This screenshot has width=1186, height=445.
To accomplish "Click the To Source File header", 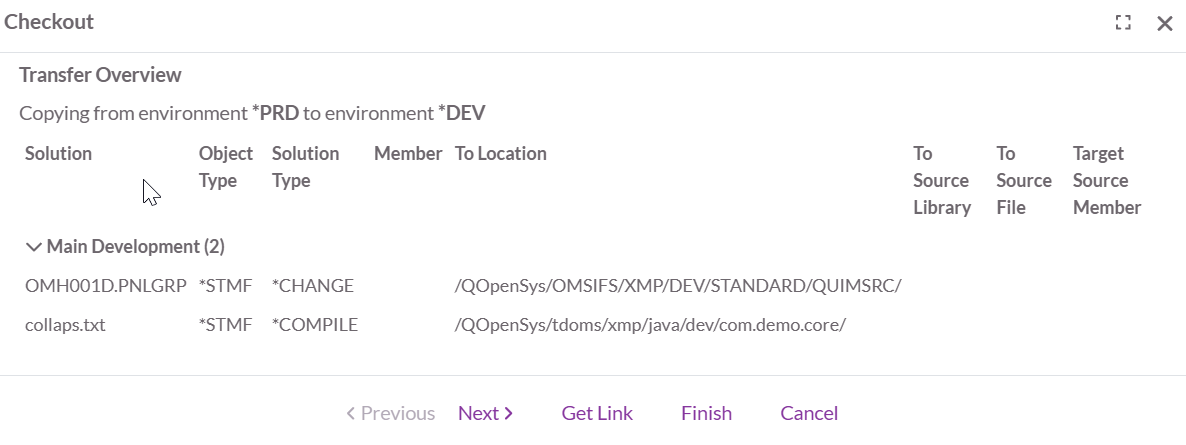I will pyautogui.click(x=1023, y=180).
